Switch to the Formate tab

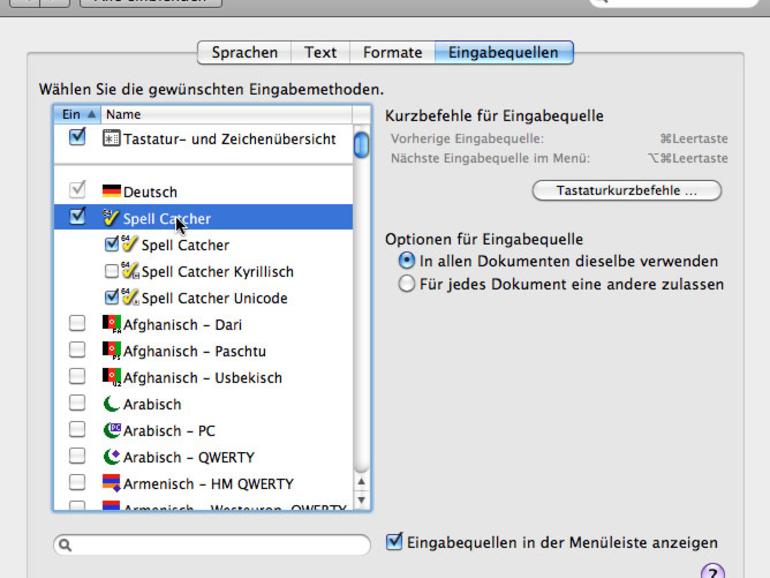click(x=392, y=53)
